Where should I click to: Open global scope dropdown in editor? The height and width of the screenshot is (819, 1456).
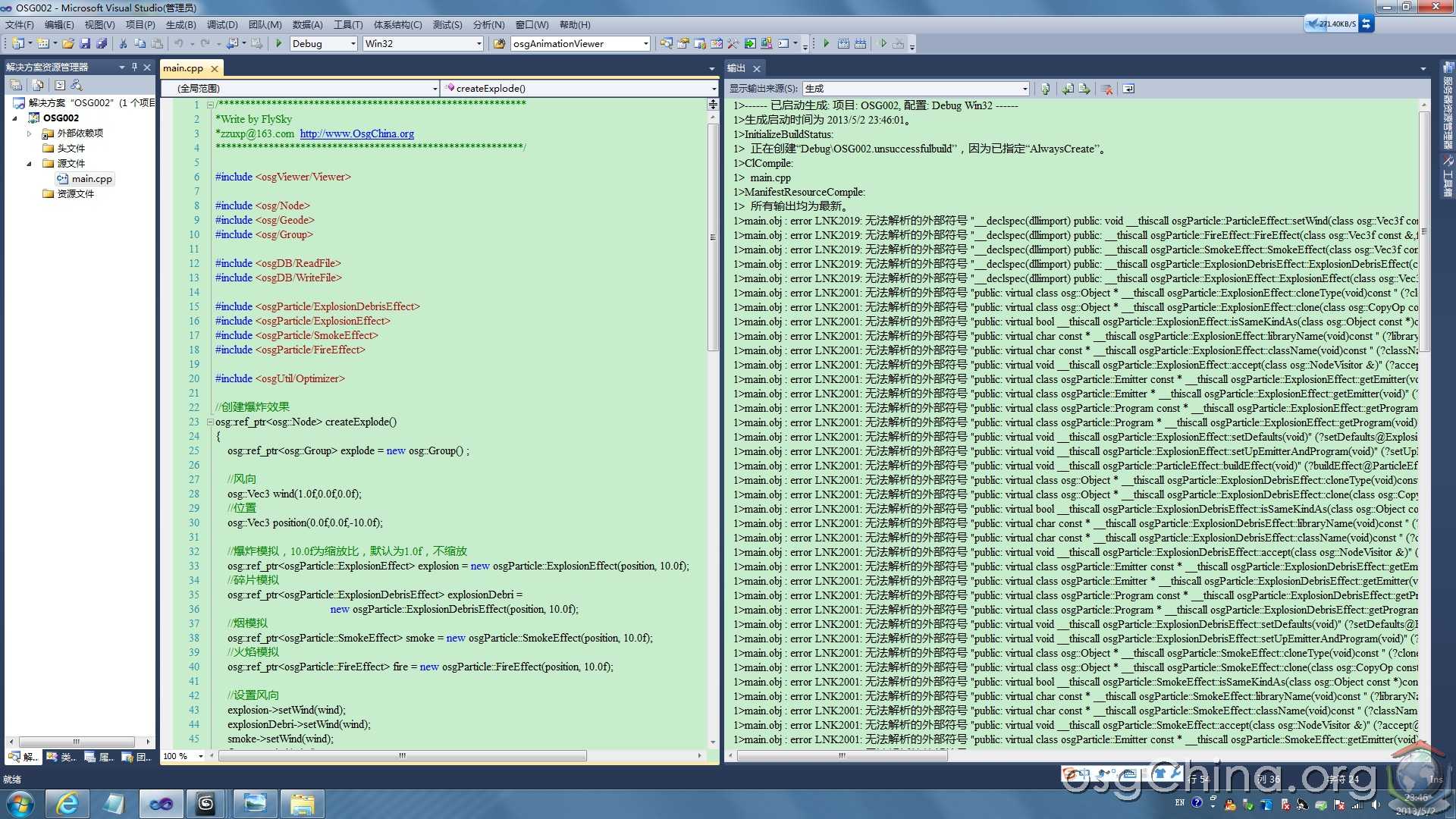(300, 88)
